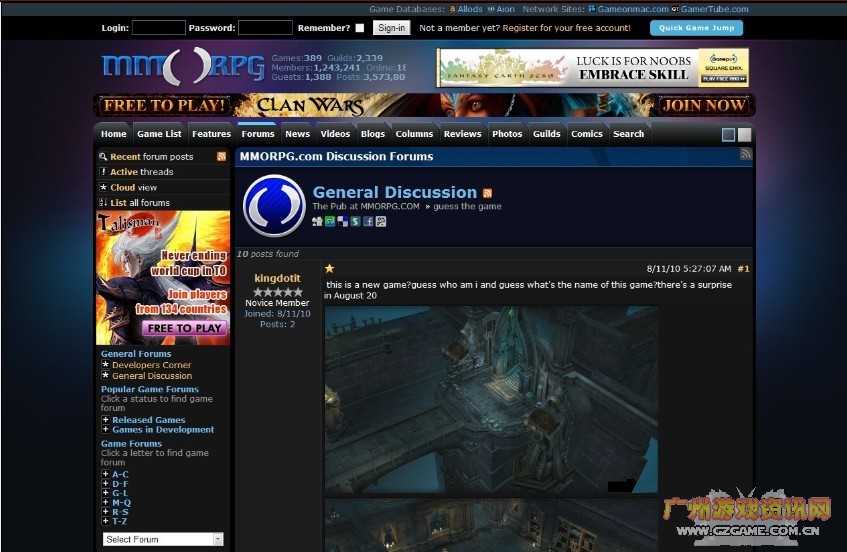Open The Pub at MMORPG.COM breadcrumb
Image resolution: width=847 pixels, height=552 pixels.
pyautogui.click(x=366, y=206)
